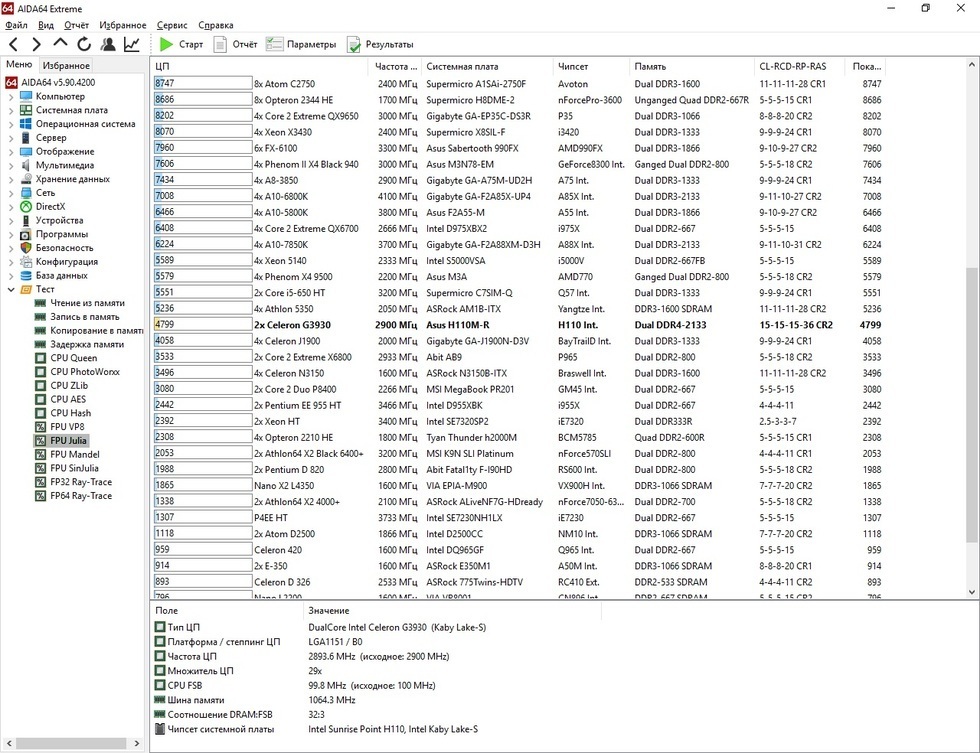Expand the Компьютер tree node

(x=11, y=97)
